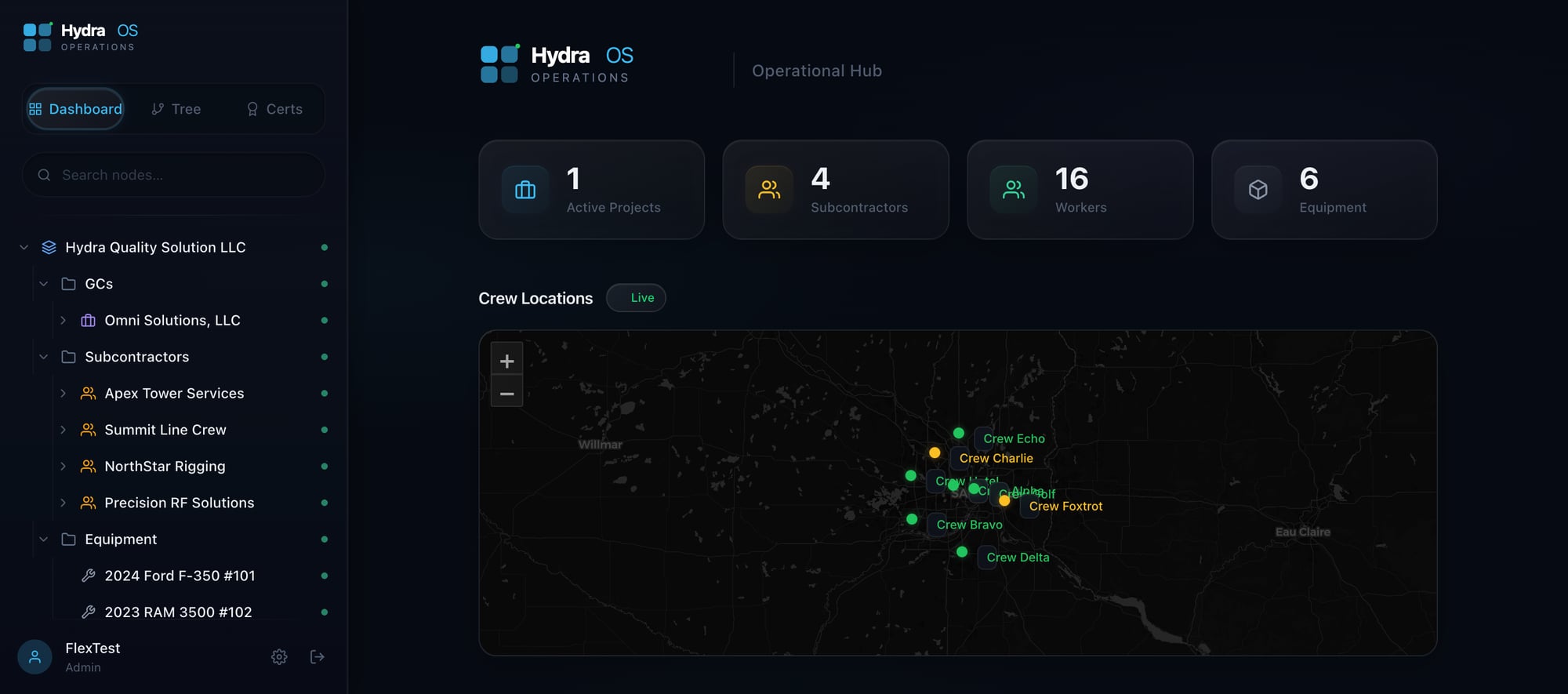Select the Summit Line Crew label
Image resolution: width=1568 pixels, height=694 pixels.
tap(165, 430)
